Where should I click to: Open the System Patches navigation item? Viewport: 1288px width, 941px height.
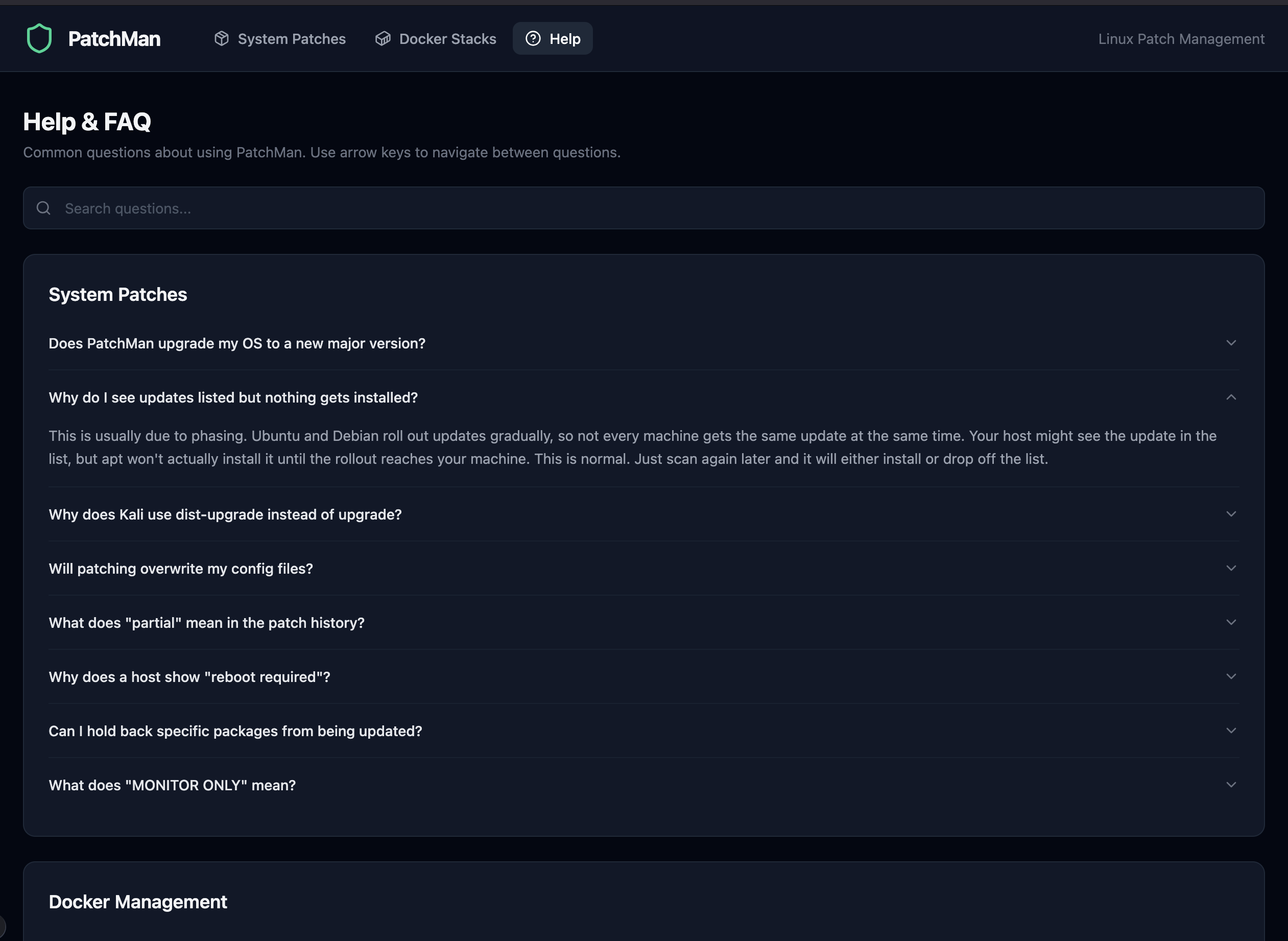pos(292,38)
